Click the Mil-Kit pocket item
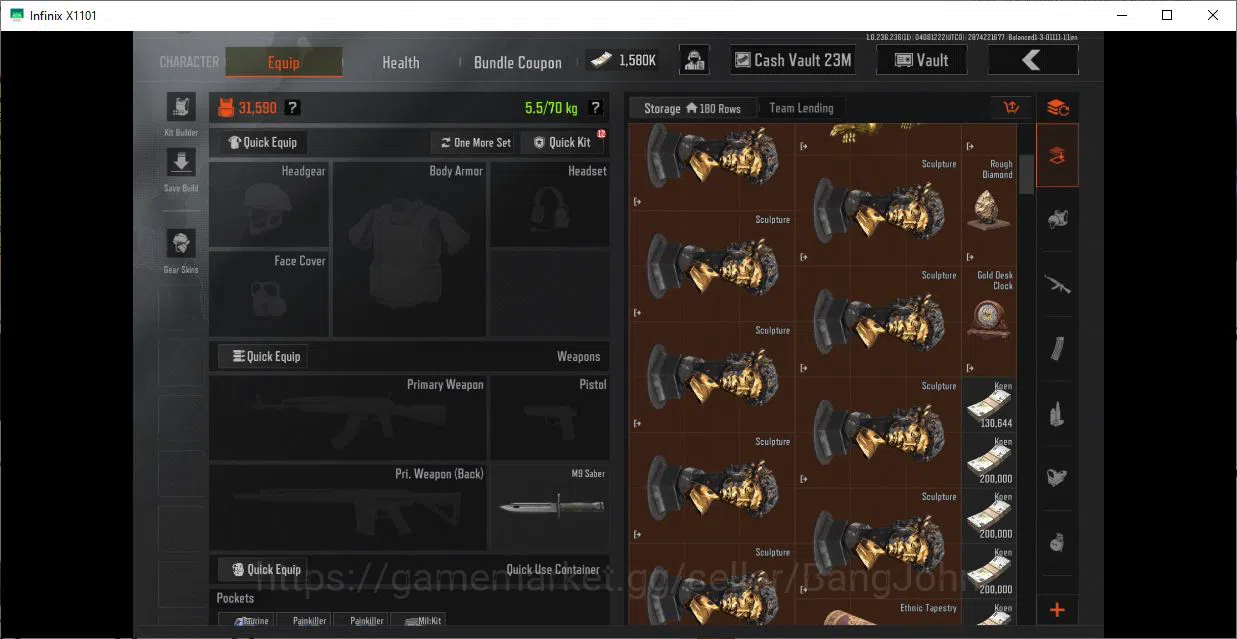This screenshot has height=639, width=1237. [x=418, y=620]
